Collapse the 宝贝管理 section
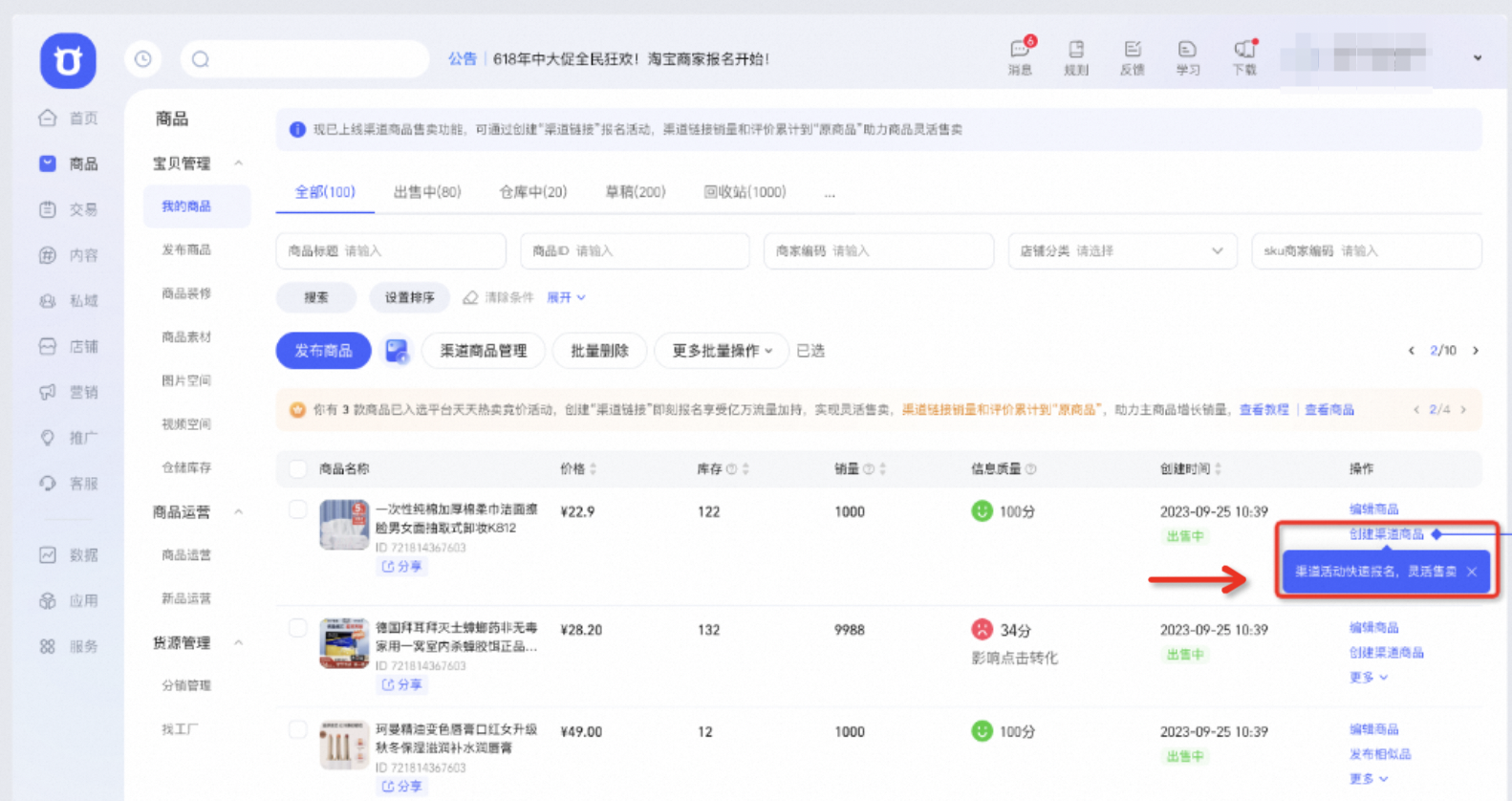This screenshot has height=801, width=1512. pyautogui.click(x=239, y=163)
